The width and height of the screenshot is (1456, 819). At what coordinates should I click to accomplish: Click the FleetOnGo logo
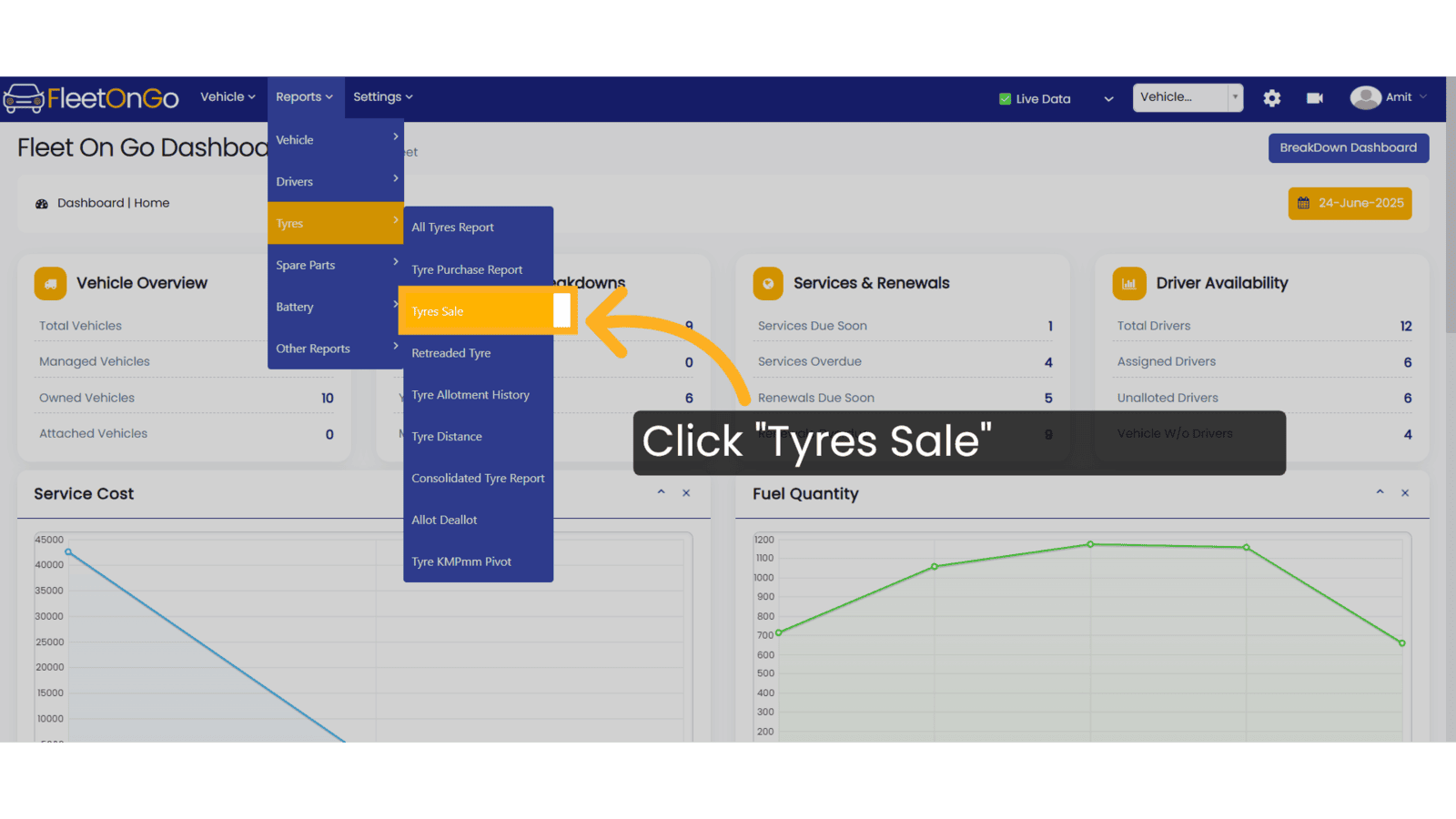(x=91, y=97)
